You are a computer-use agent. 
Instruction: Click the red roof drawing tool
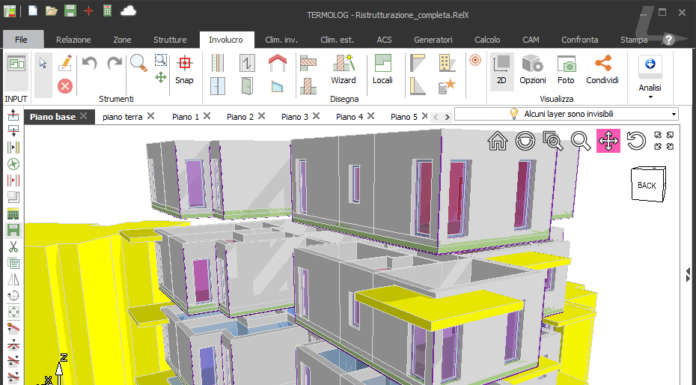tap(277, 63)
